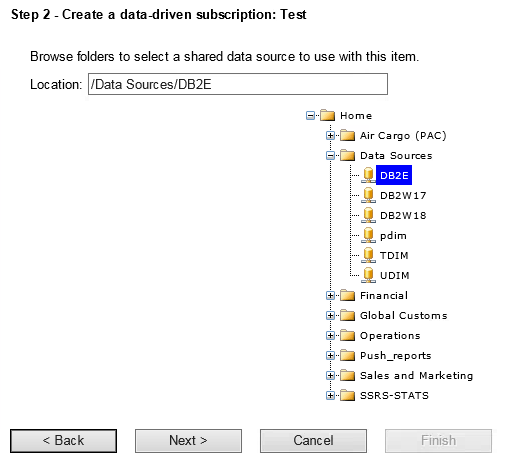Click the Home folder icon
The height and width of the screenshot is (469, 513).
pos(327,115)
